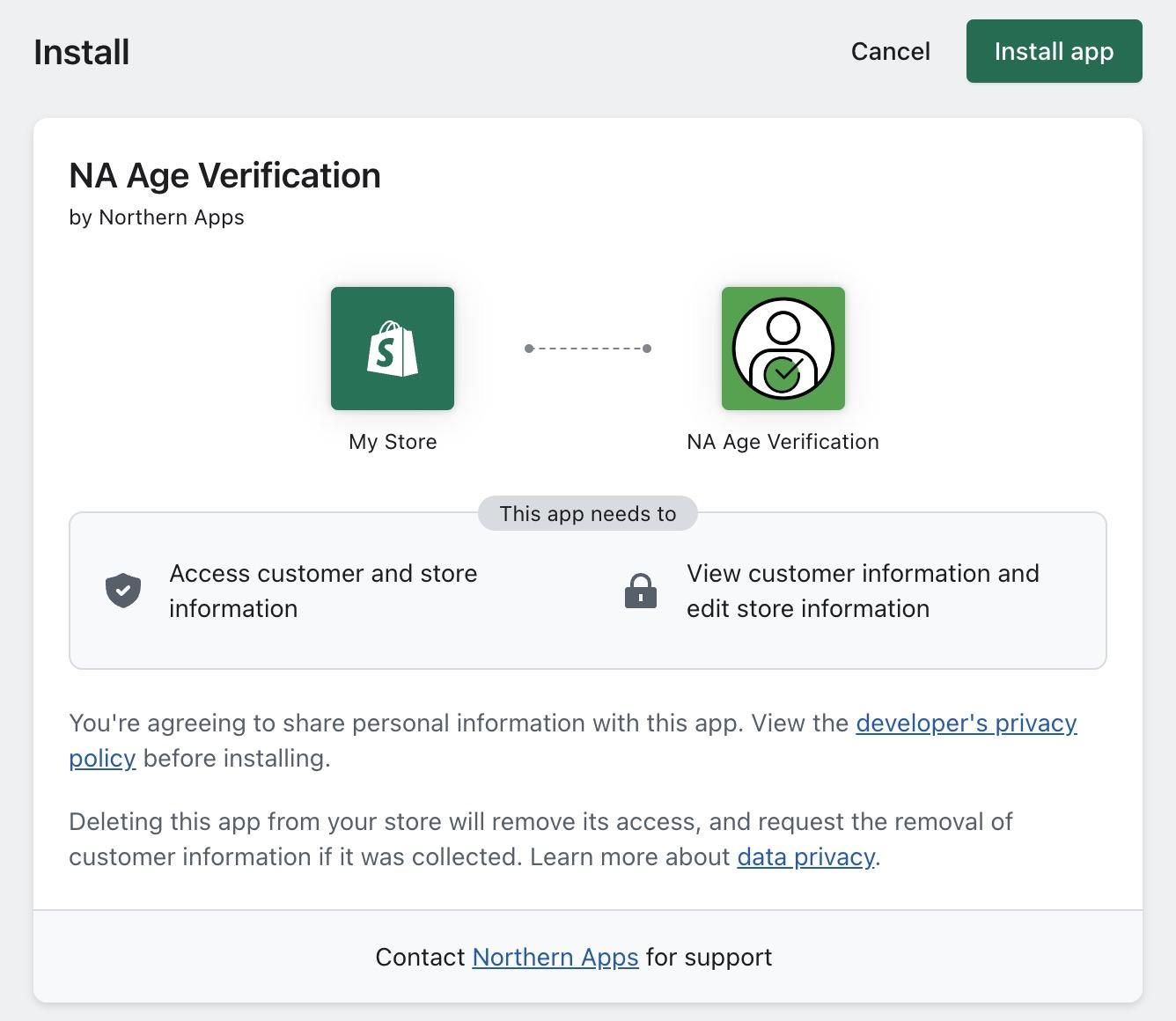Expand the permissions panel
The height and width of the screenshot is (1021, 1176).
coord(587,590)
